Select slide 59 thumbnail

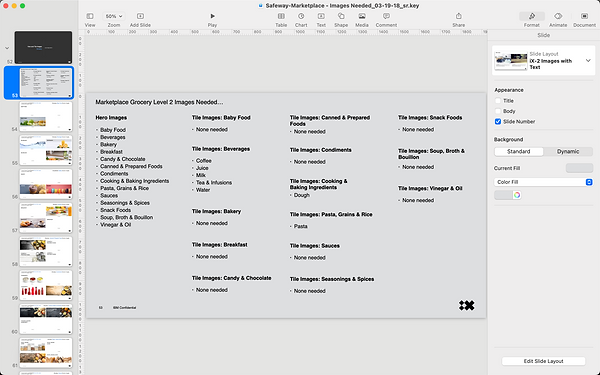[45, 285]
